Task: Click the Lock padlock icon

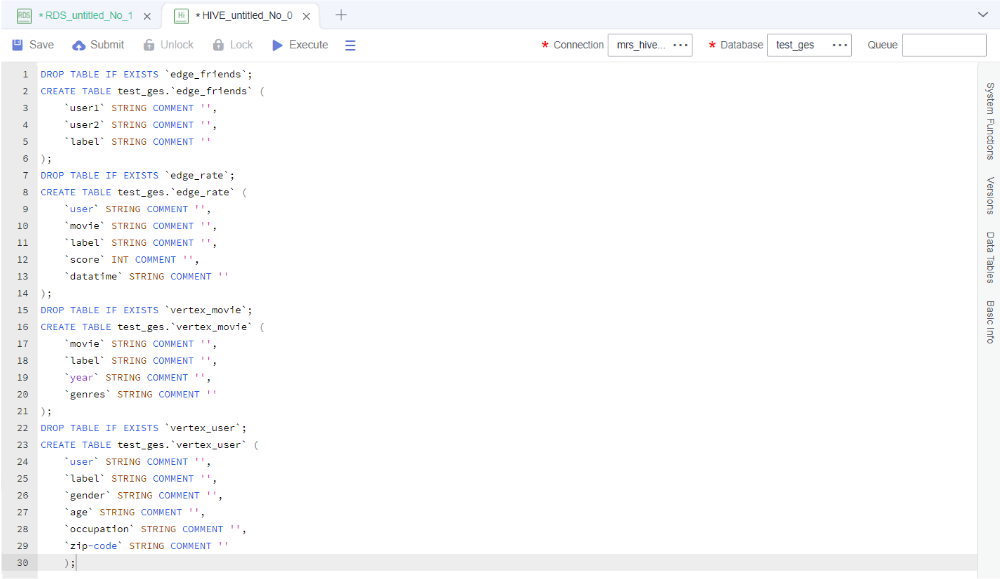Action: point(218,45)
